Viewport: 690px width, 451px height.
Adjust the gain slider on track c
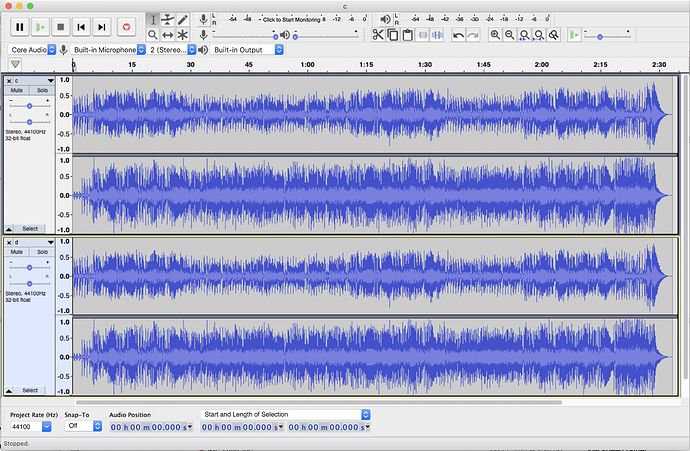29,106
